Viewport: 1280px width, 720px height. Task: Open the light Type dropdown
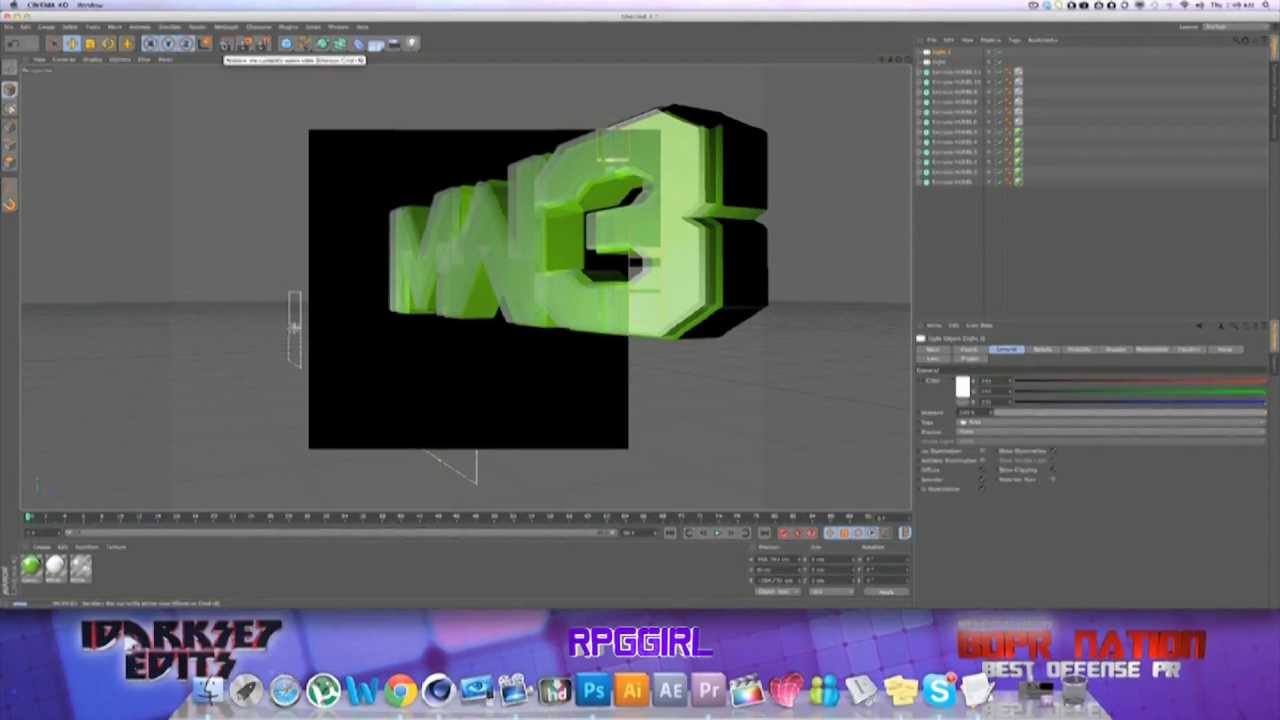click(1110, 422)
